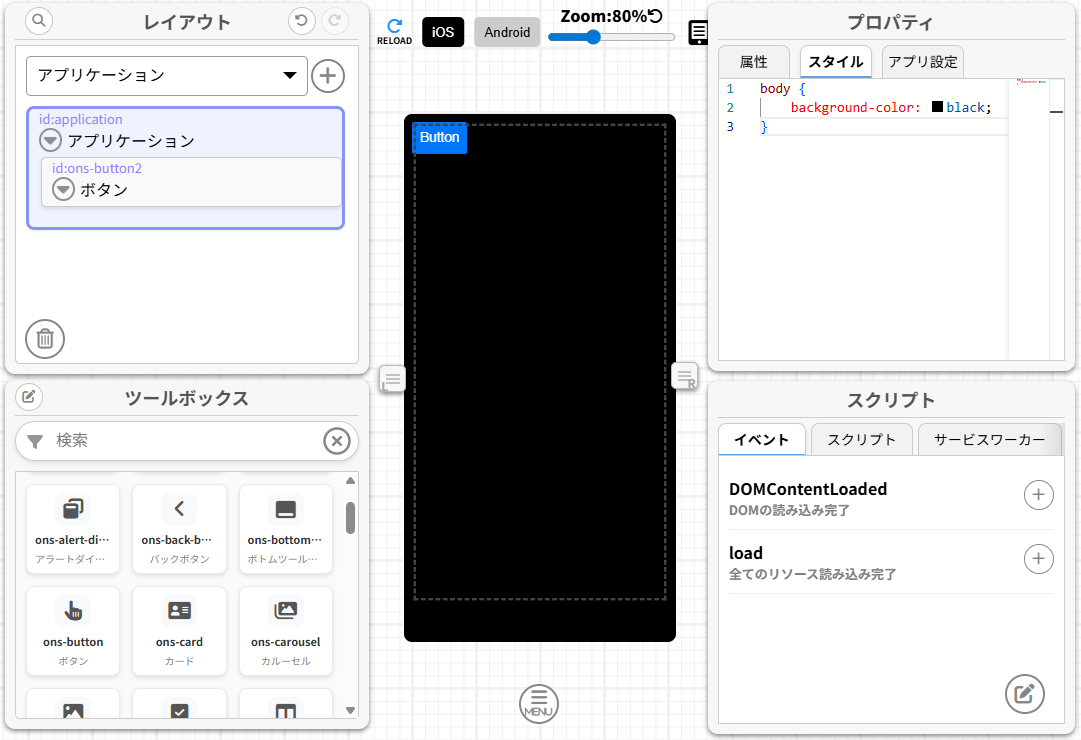Viewport: 1081px width, 740px height.
Task: Switch preview to Android mode
Action: tap(507, 31)
